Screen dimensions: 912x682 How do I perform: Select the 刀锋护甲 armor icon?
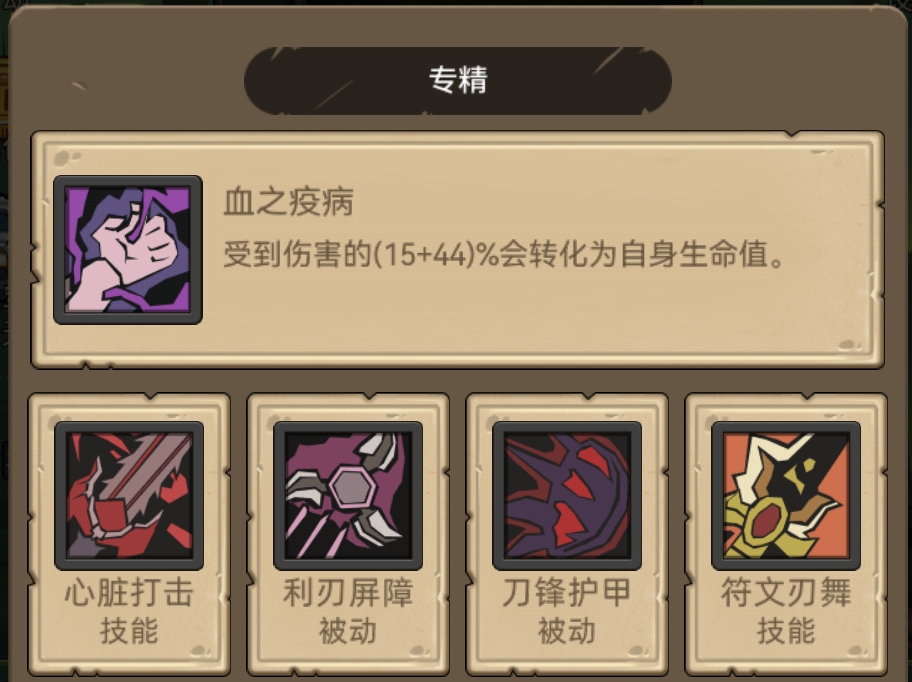point(567,496)
